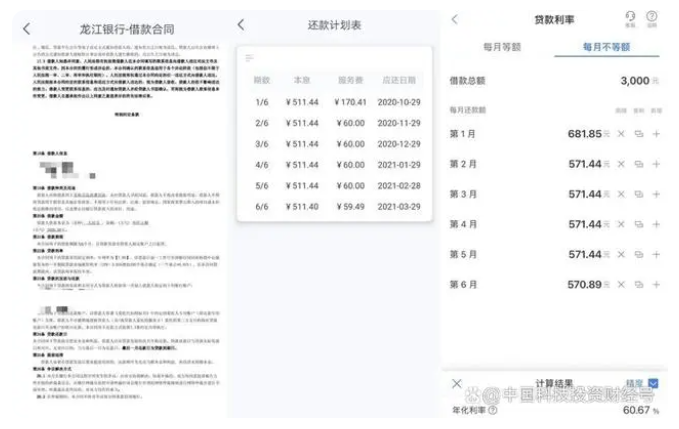Tap back arrow on 还款计划表 screen
The image size is (679, 429).
tap(241, 24)
